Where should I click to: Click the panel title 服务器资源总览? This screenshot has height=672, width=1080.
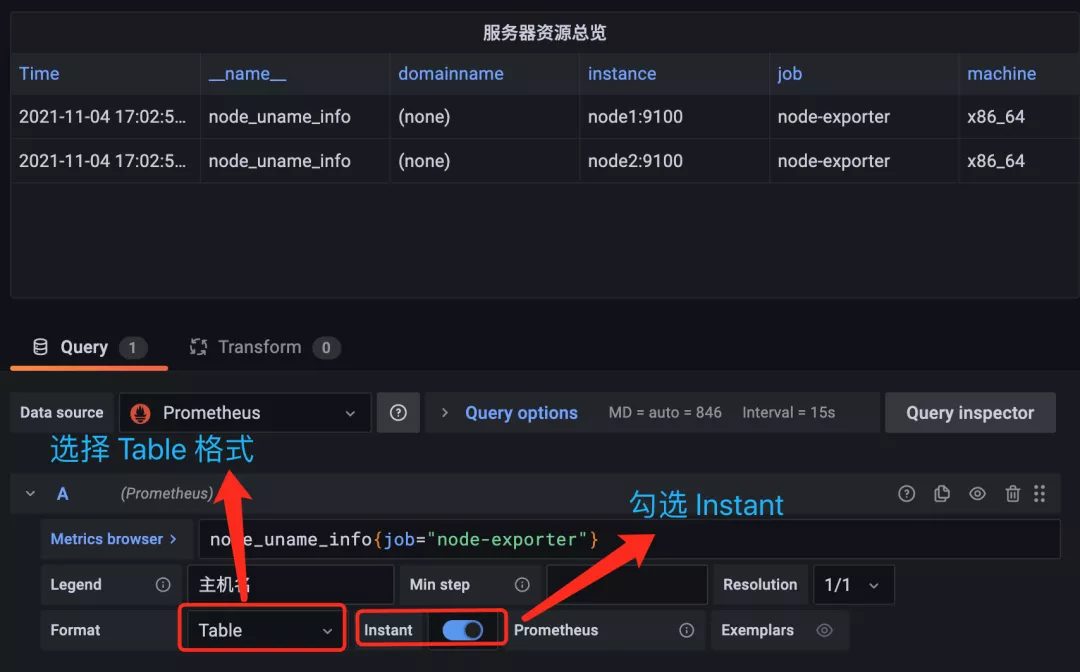point(544,32)
